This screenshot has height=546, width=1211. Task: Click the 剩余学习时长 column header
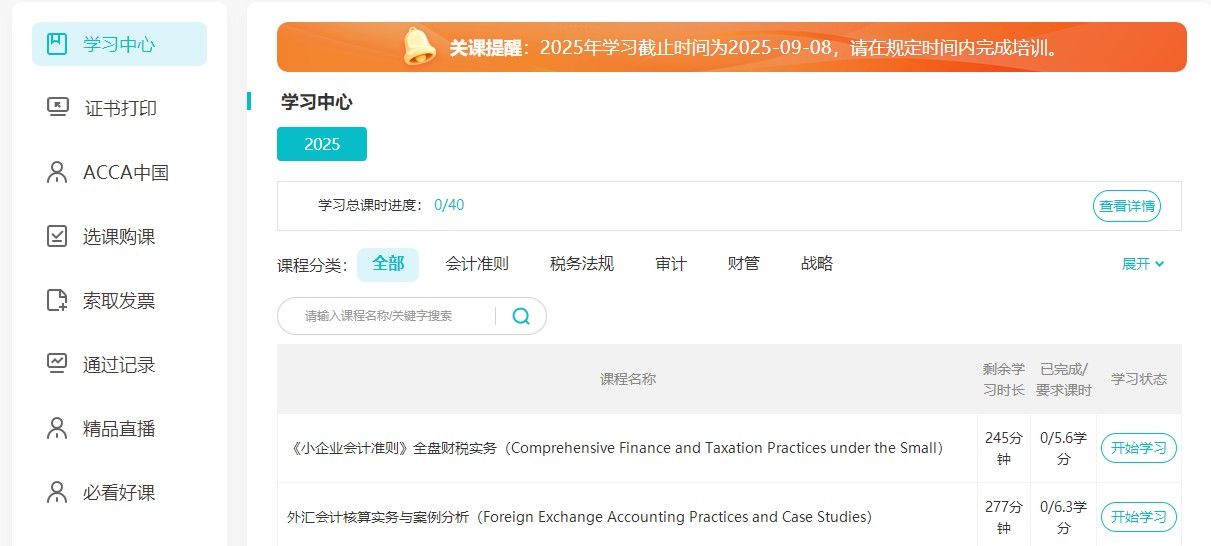point(1004,379)
